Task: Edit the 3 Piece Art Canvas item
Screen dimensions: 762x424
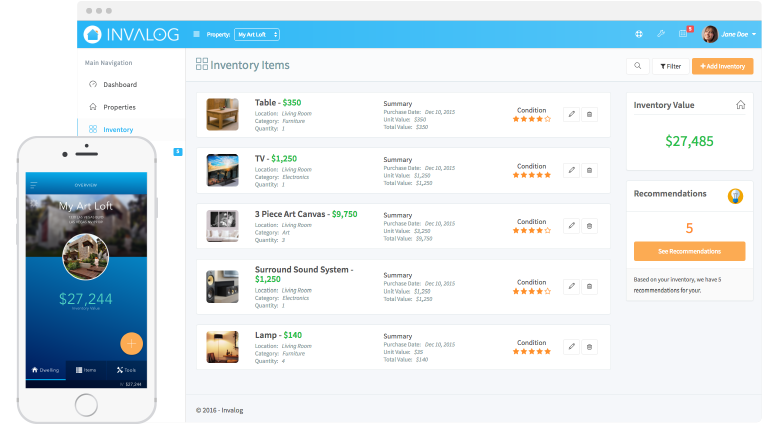Action: (571, 227)
